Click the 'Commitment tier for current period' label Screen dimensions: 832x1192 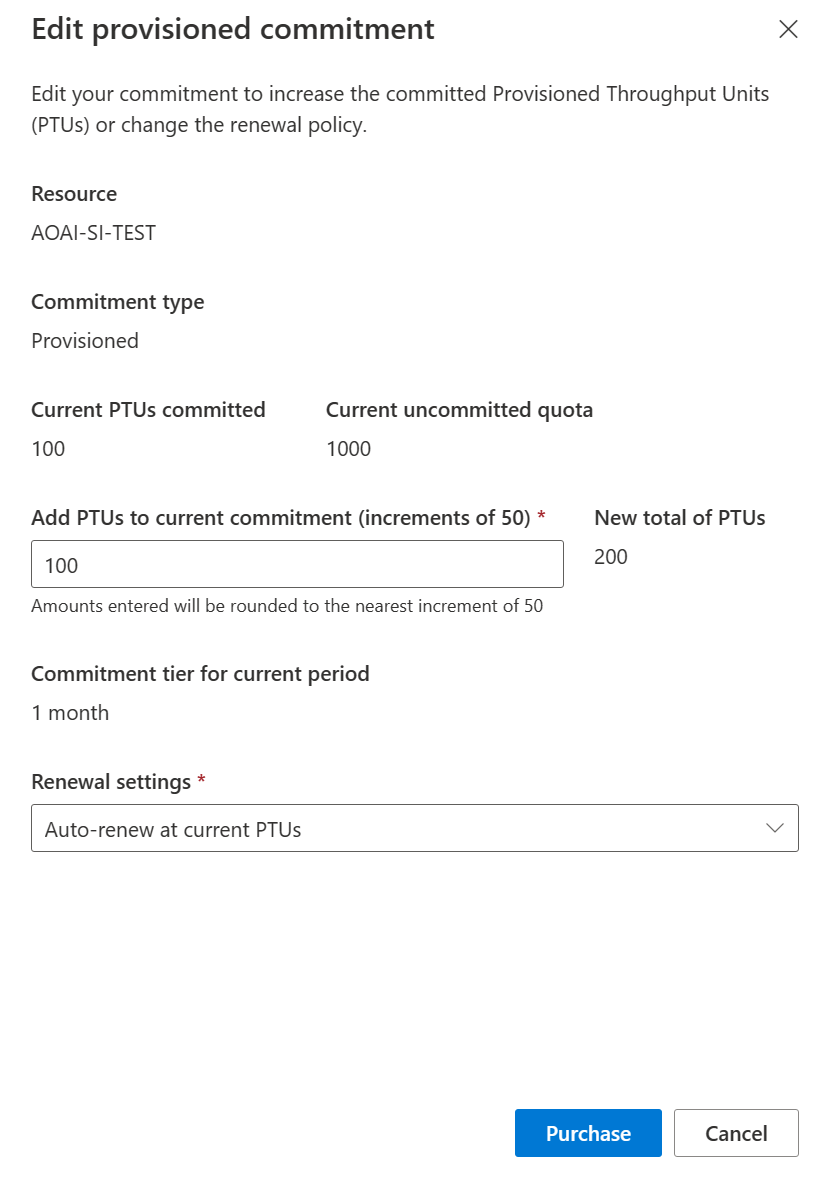point(200,674)
